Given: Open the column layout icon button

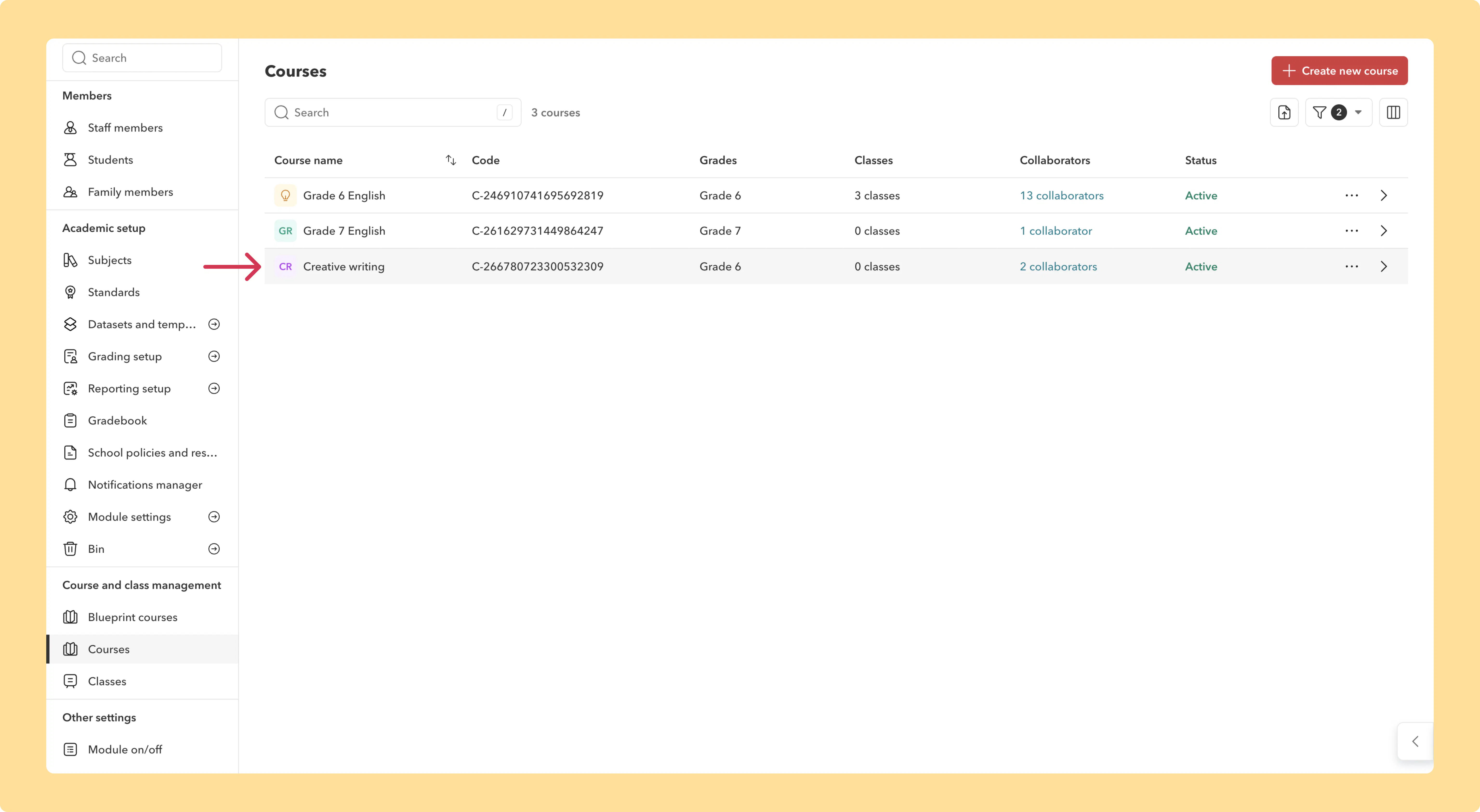Looking at the screenshot, I should pos(1393,112).
